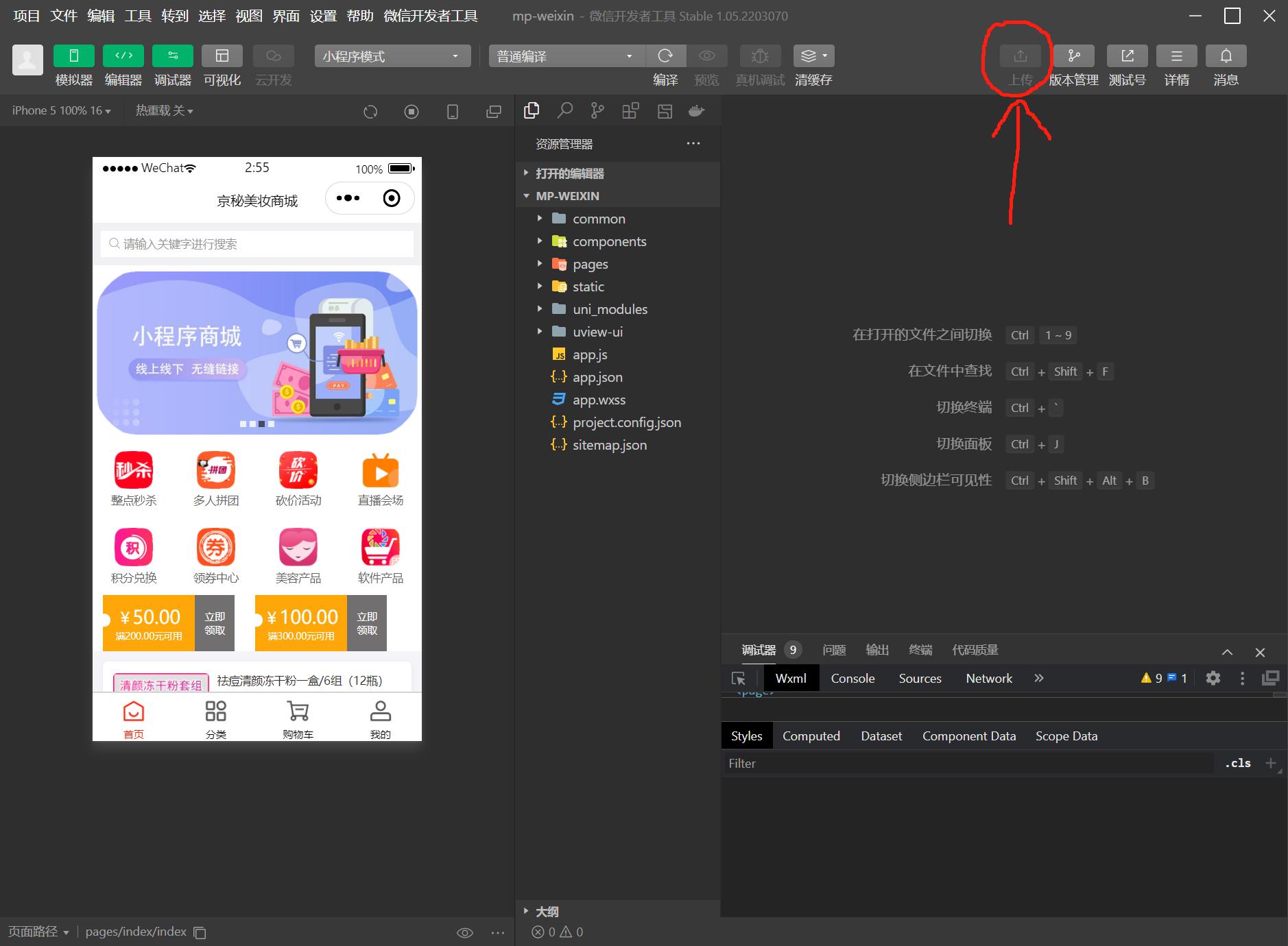Viewport: 1288px width, 946px height.
Task: Click the 上传 upload icon
Action: coord(1021,56)
